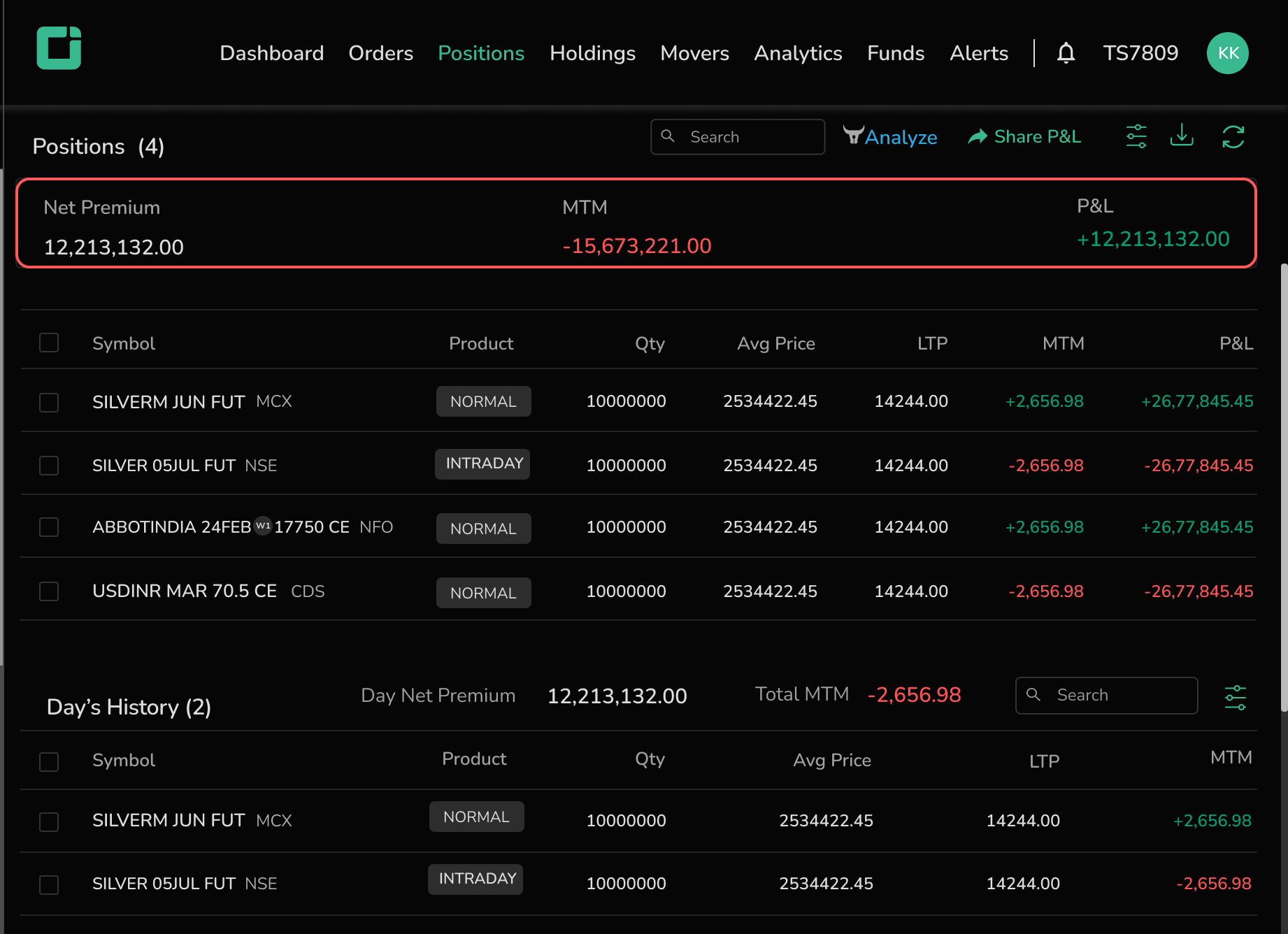Click the page vertical scrollbar
This screenshot has height=934, width=1288.
(x=1283, y=487)
